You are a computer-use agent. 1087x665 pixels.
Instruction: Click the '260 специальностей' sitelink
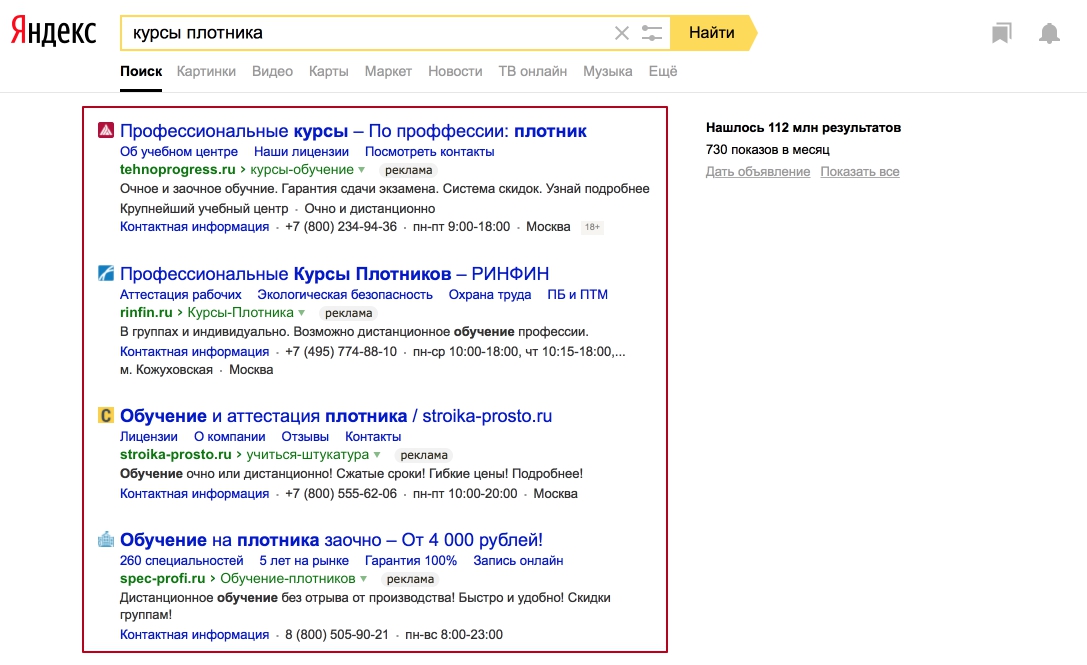point(182,560)
